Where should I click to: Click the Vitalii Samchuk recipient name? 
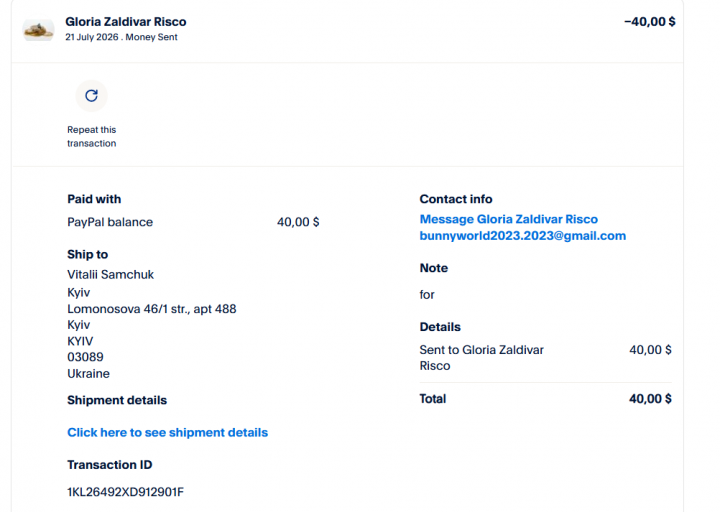(x=110, y=275)
